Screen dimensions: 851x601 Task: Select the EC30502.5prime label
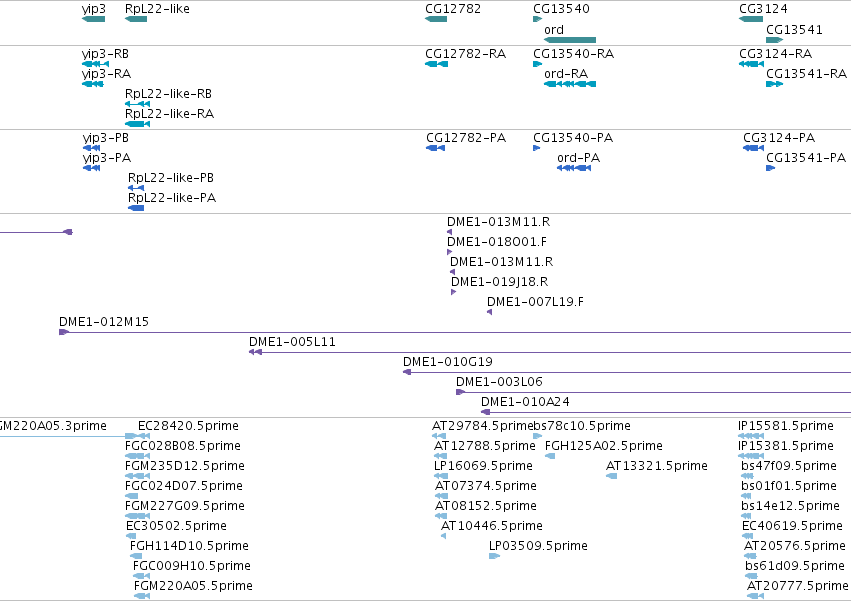[176, 526]
